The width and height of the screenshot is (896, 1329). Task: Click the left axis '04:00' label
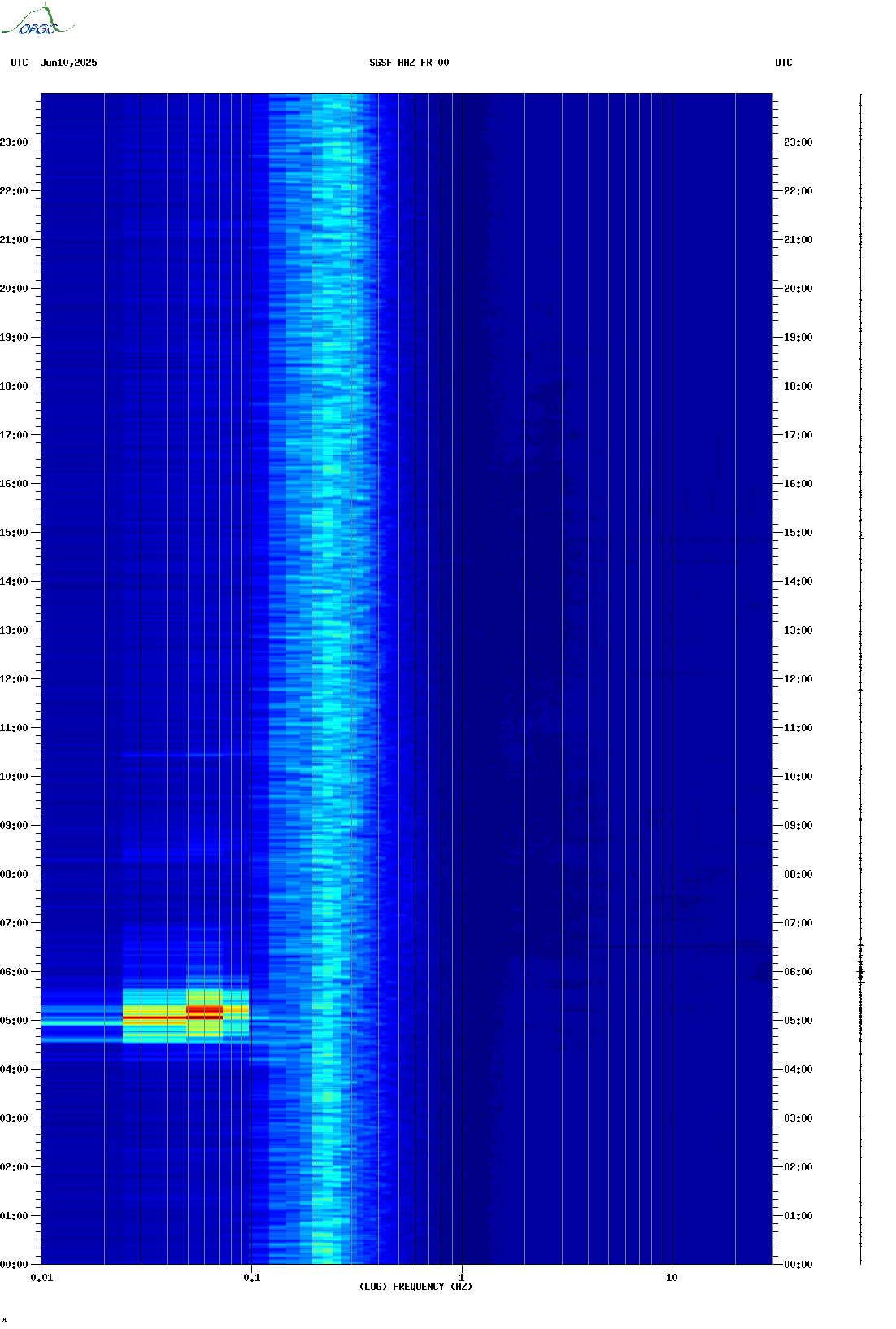pyautogui.click(x=14, y=1070)
